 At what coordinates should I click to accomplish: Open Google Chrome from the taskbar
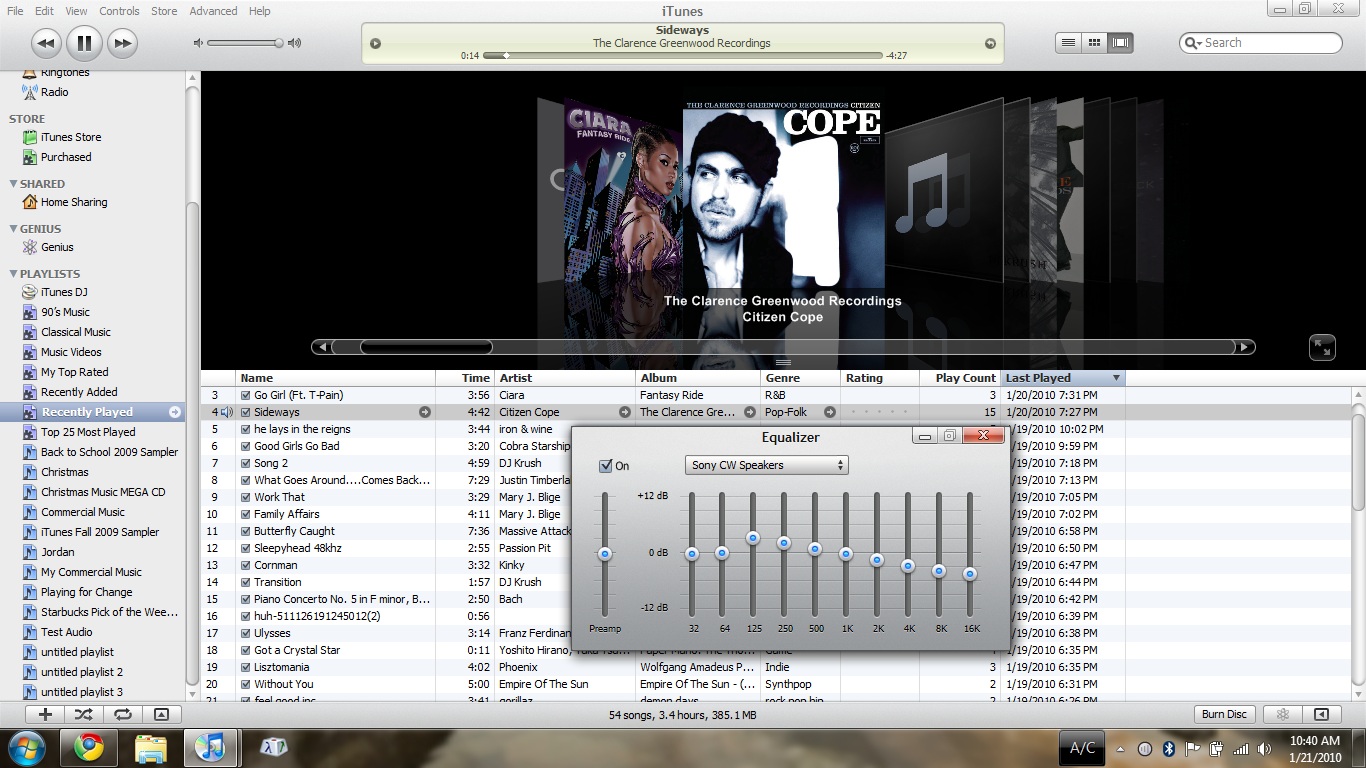[x=88, y=748]
